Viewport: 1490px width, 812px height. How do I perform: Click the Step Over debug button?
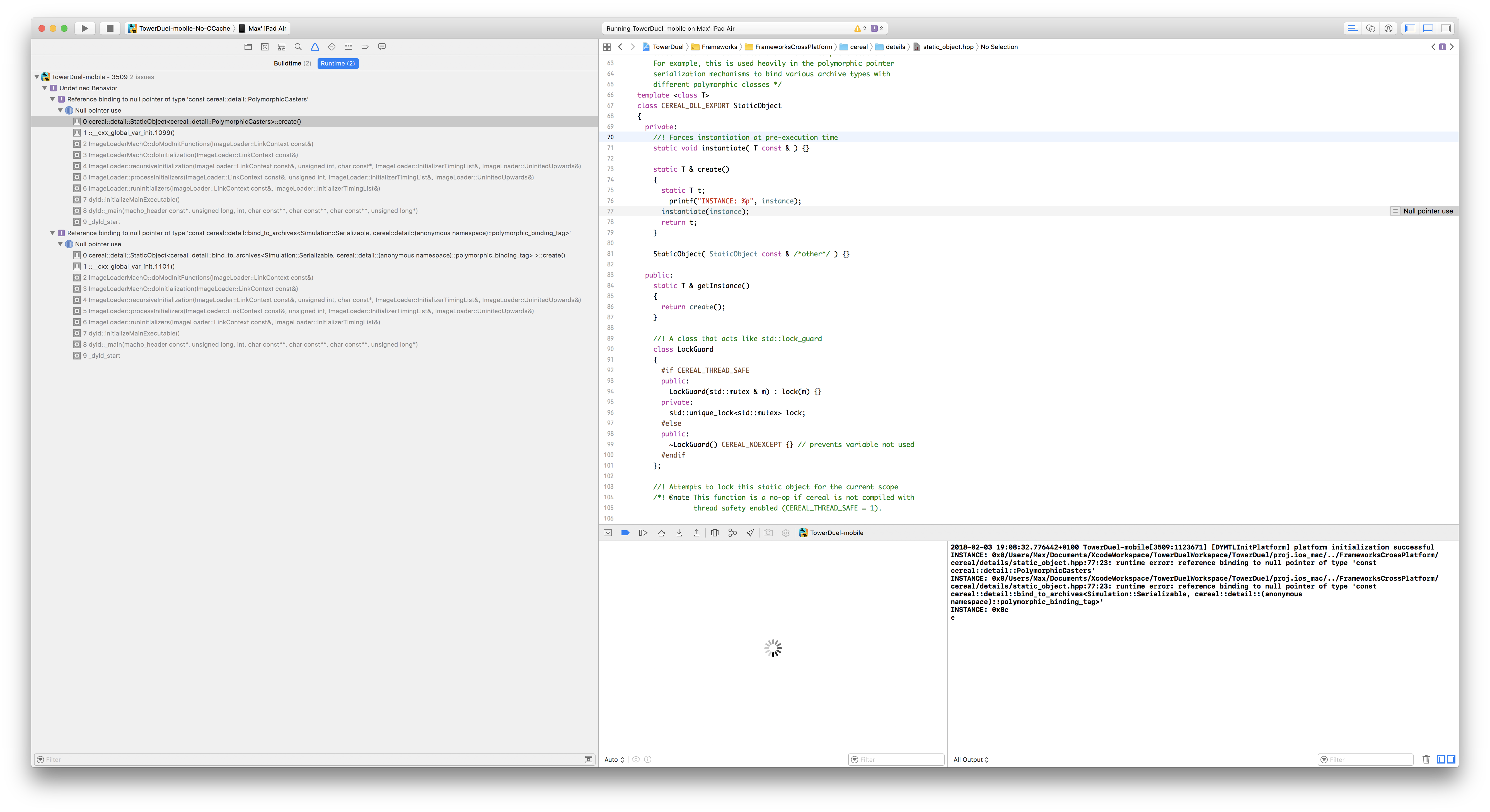click(x=661, y=533)
